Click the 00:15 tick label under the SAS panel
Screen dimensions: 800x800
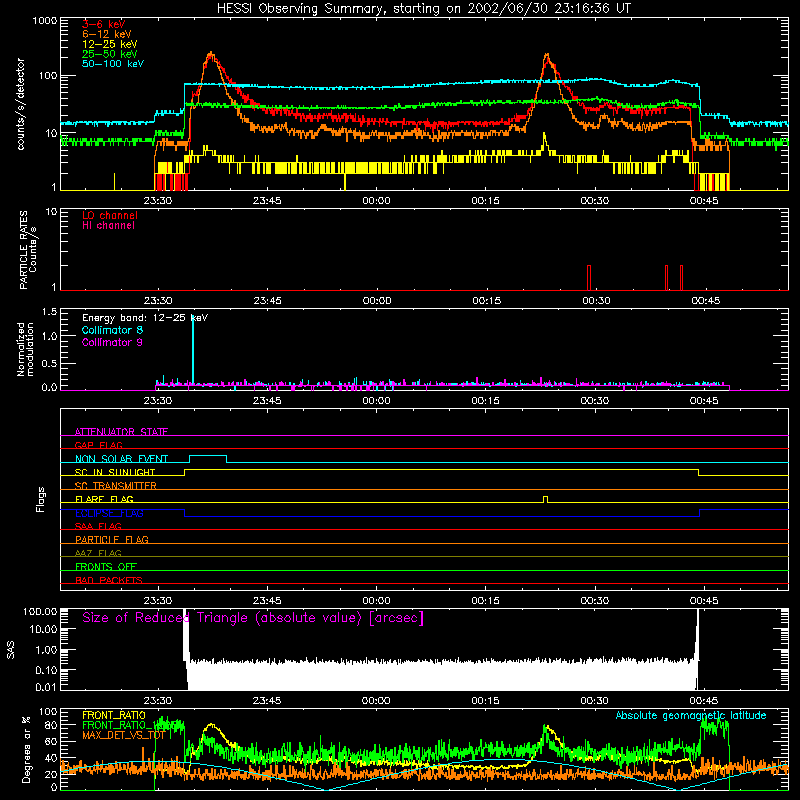[x=485, y=701]
